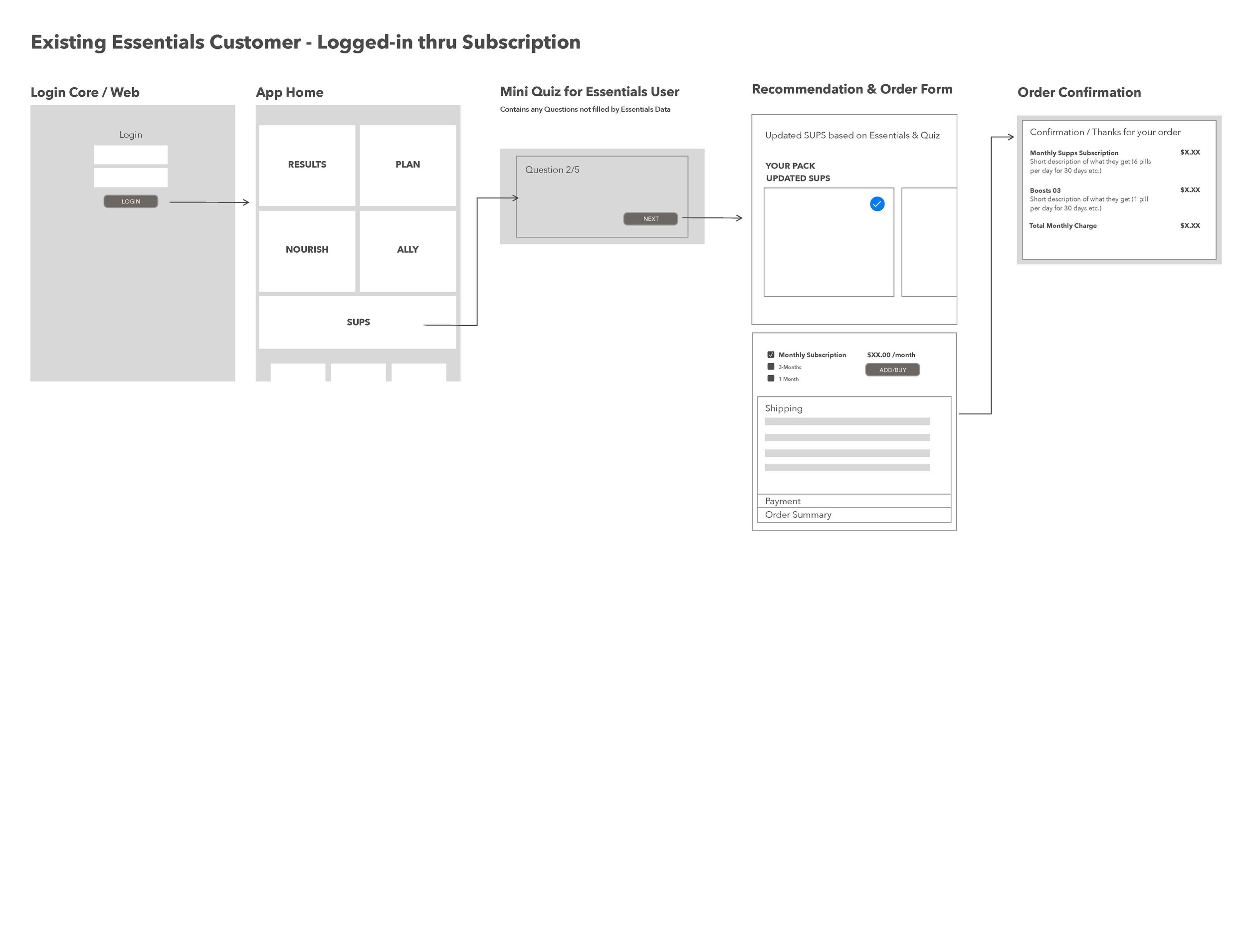The image size is (1247, 952).
Task: Click the SUPS panel icon
Action: (357, 321)
